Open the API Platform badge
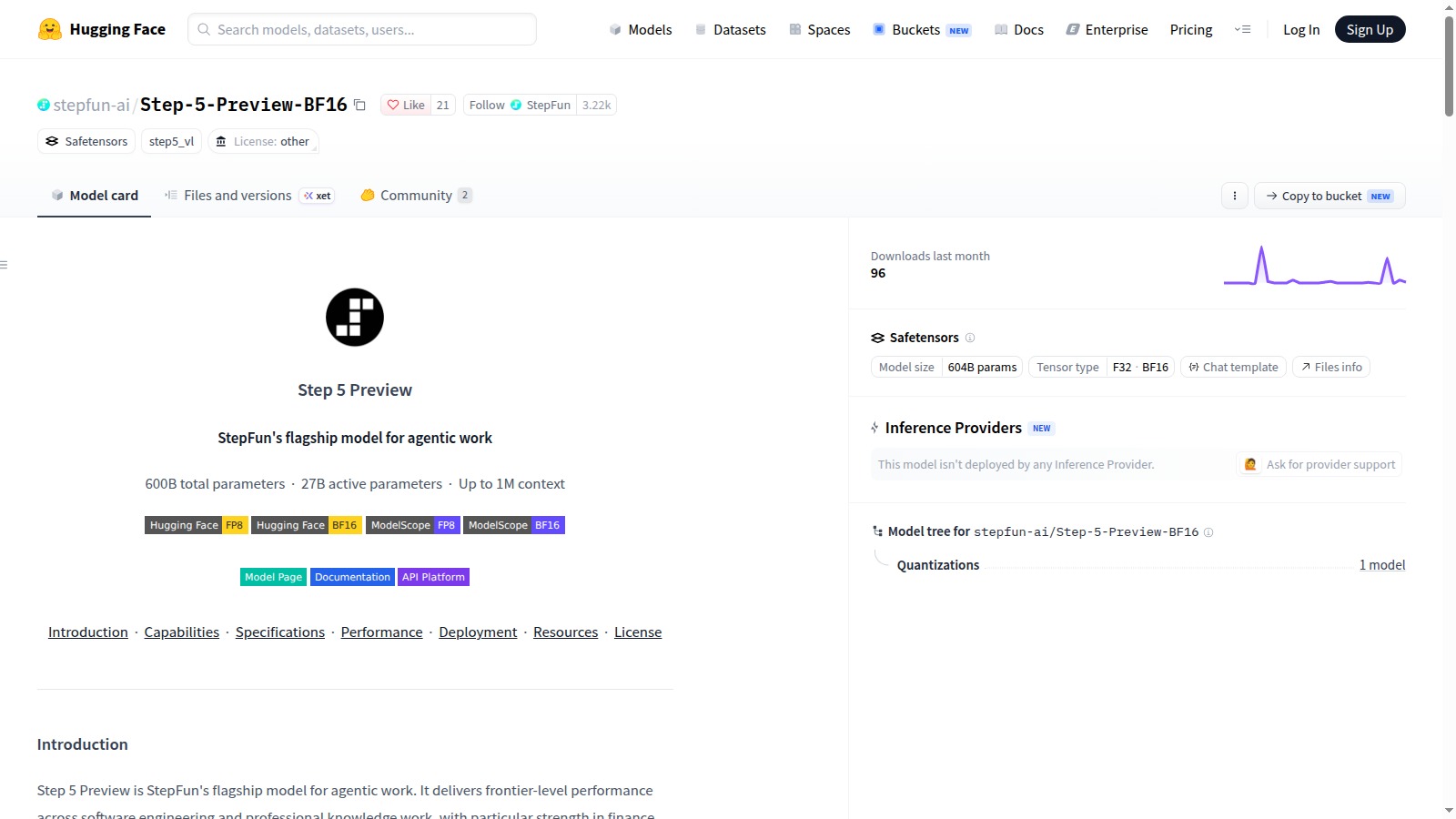Image resolution: width=1456 pixels, height=819 pixels. point(433,577)
